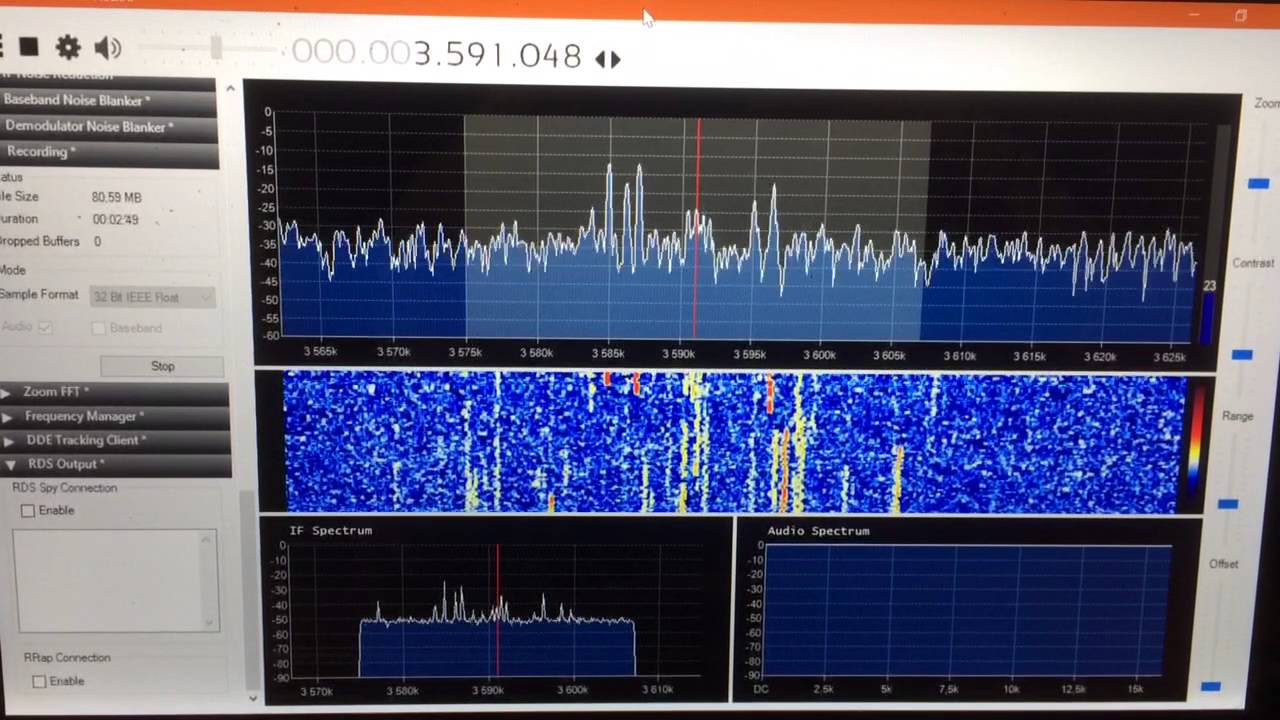Move the Zoom slider handle
Image resolution: width=1280 pixels, height=720 pixels.
pyautogui.click(x=1258, y=183)
